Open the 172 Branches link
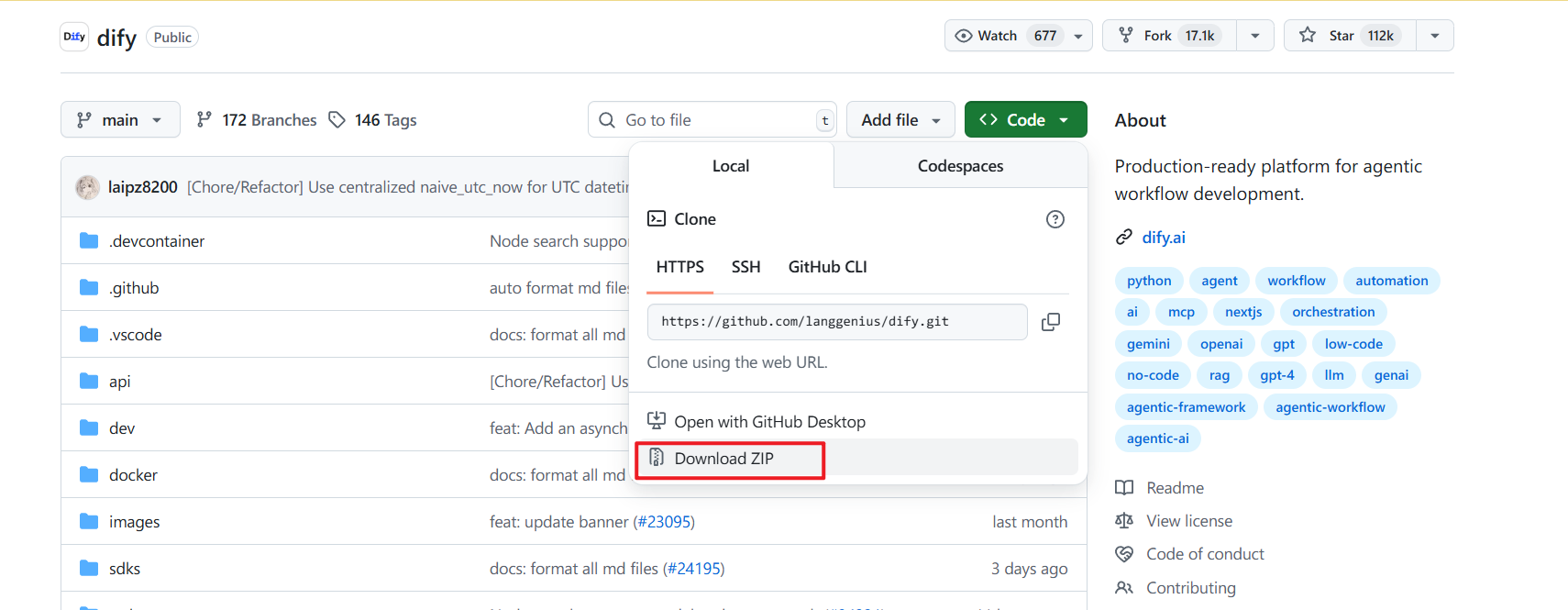The image size is (1568, 610). pyautogui.click(x=257, y=120)
